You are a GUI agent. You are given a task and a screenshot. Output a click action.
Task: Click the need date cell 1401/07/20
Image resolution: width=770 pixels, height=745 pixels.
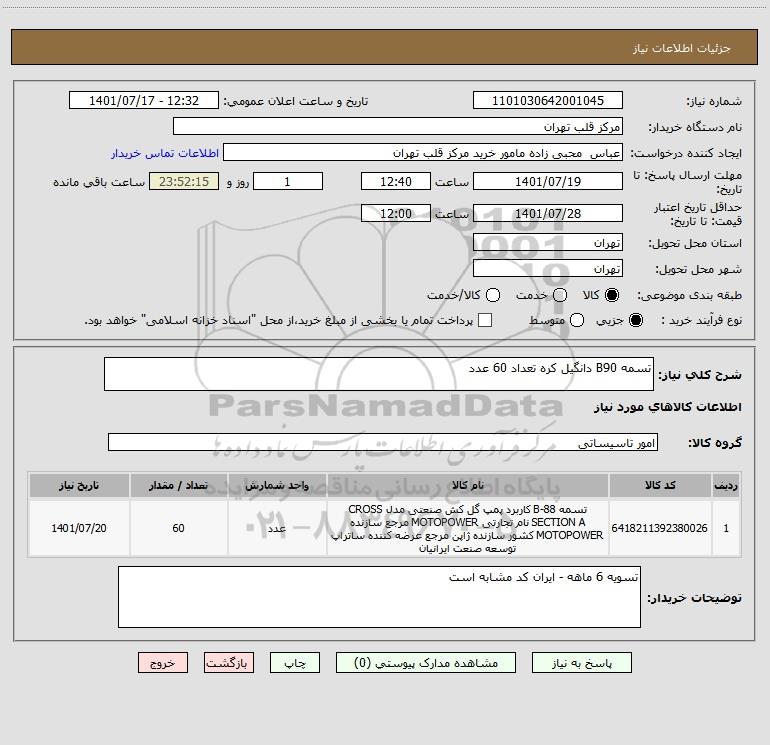79,528
